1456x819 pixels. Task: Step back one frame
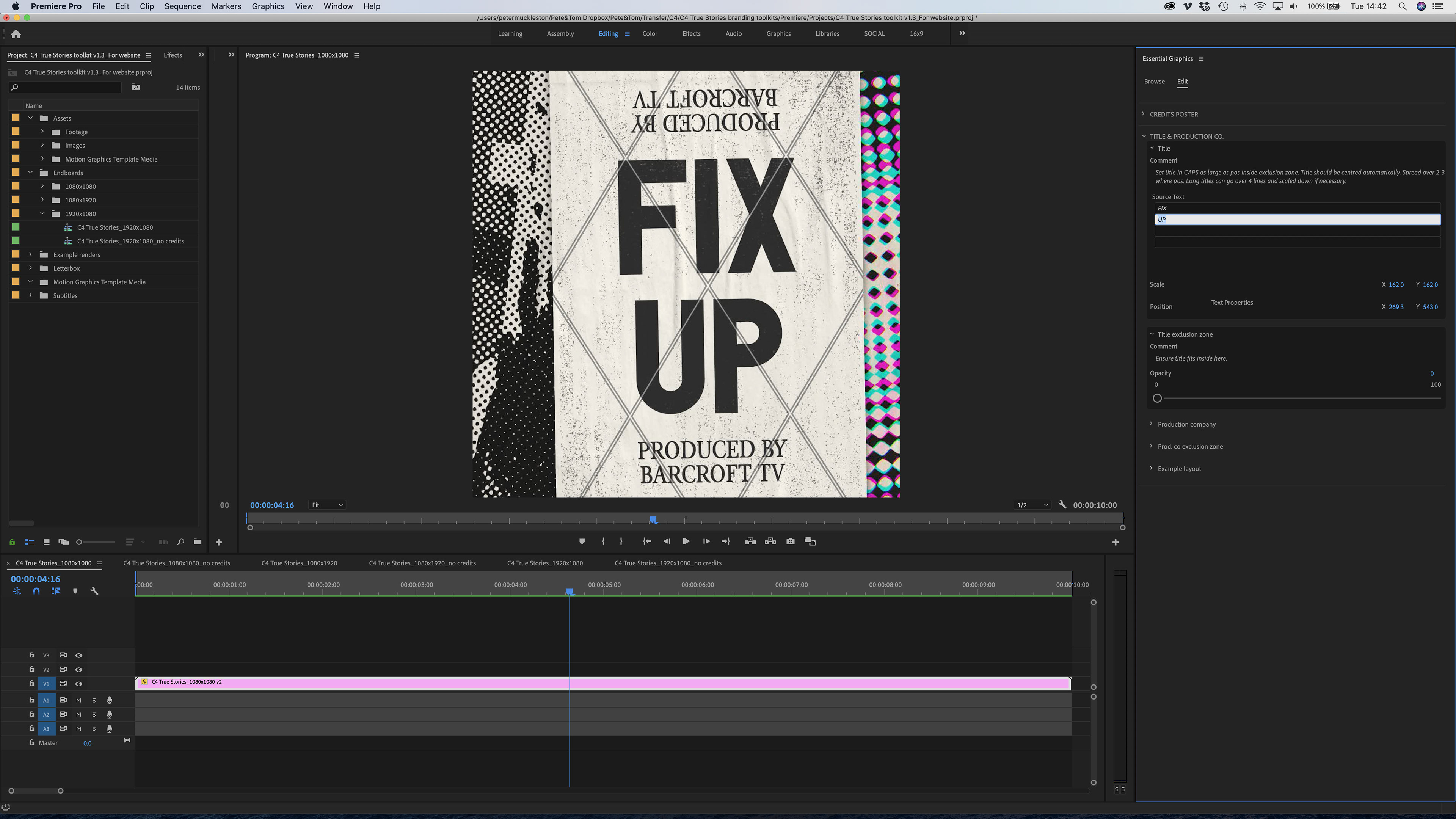tap(667, 541)
